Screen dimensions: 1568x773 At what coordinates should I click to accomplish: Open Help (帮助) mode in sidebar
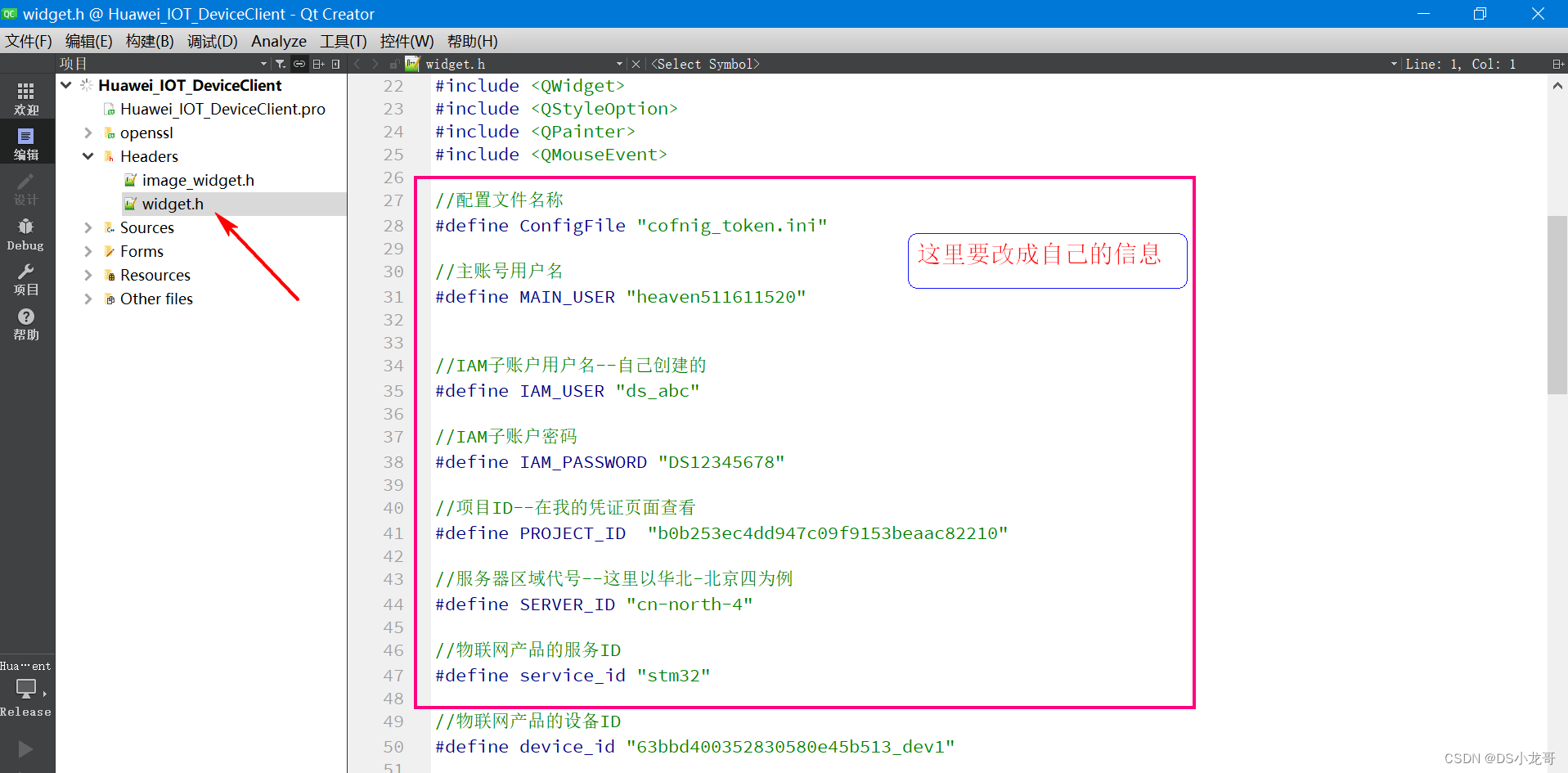click(26, 324)
